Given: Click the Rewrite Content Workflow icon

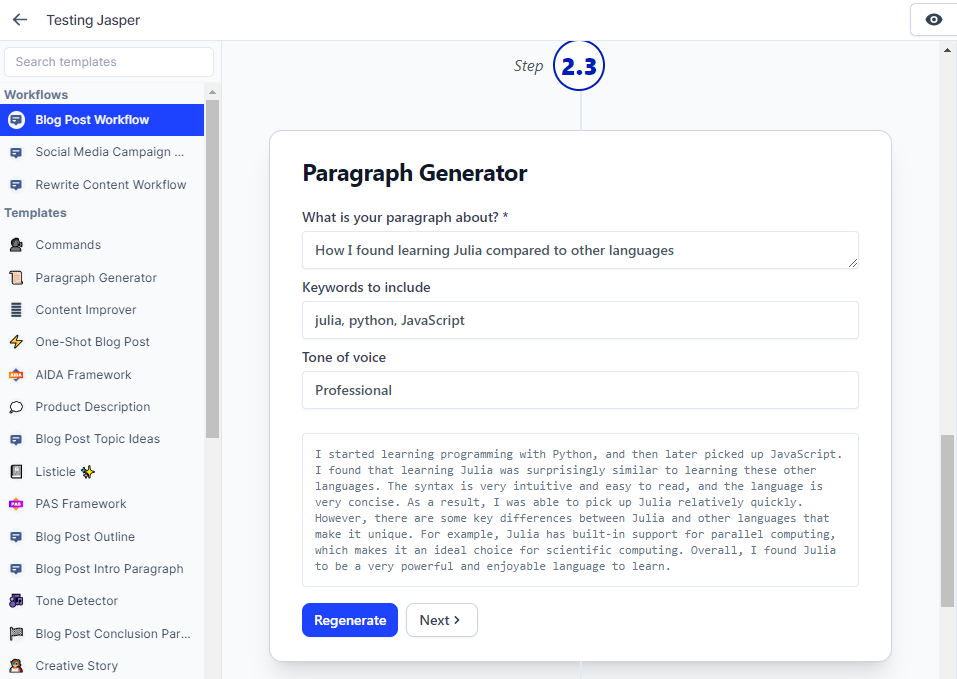Looking at the screenshot, I should pyautogui.click(x=16, y=185).
